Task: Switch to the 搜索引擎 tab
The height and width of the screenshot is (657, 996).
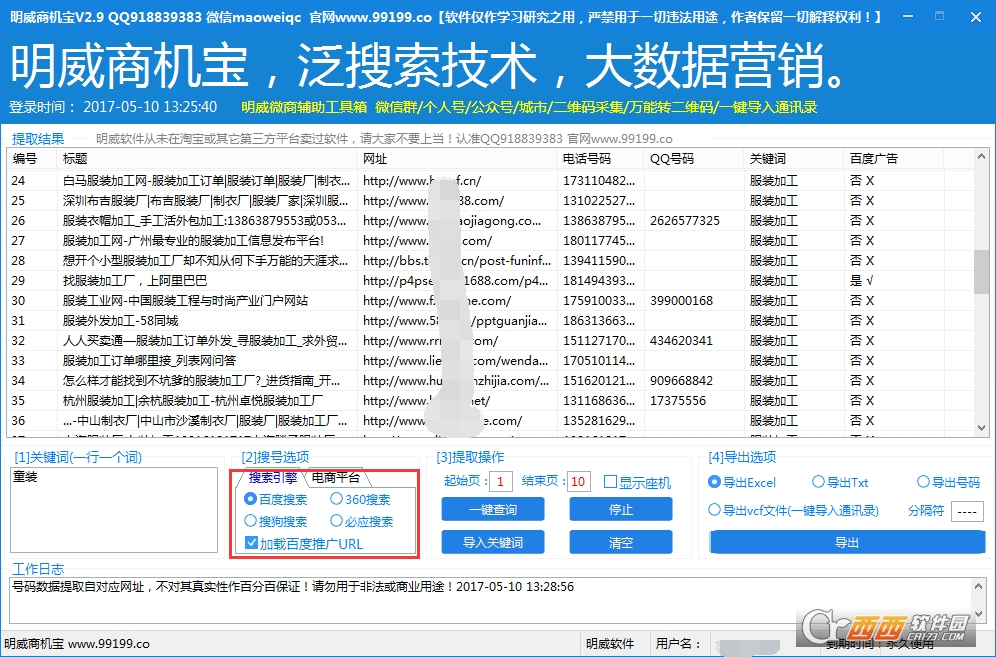Action: point(273,477)
